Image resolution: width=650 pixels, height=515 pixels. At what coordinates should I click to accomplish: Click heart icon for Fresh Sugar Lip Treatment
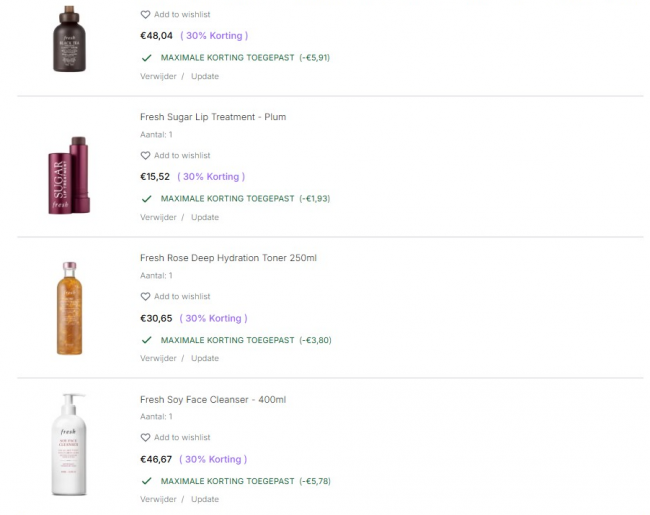tap(145, 156)
